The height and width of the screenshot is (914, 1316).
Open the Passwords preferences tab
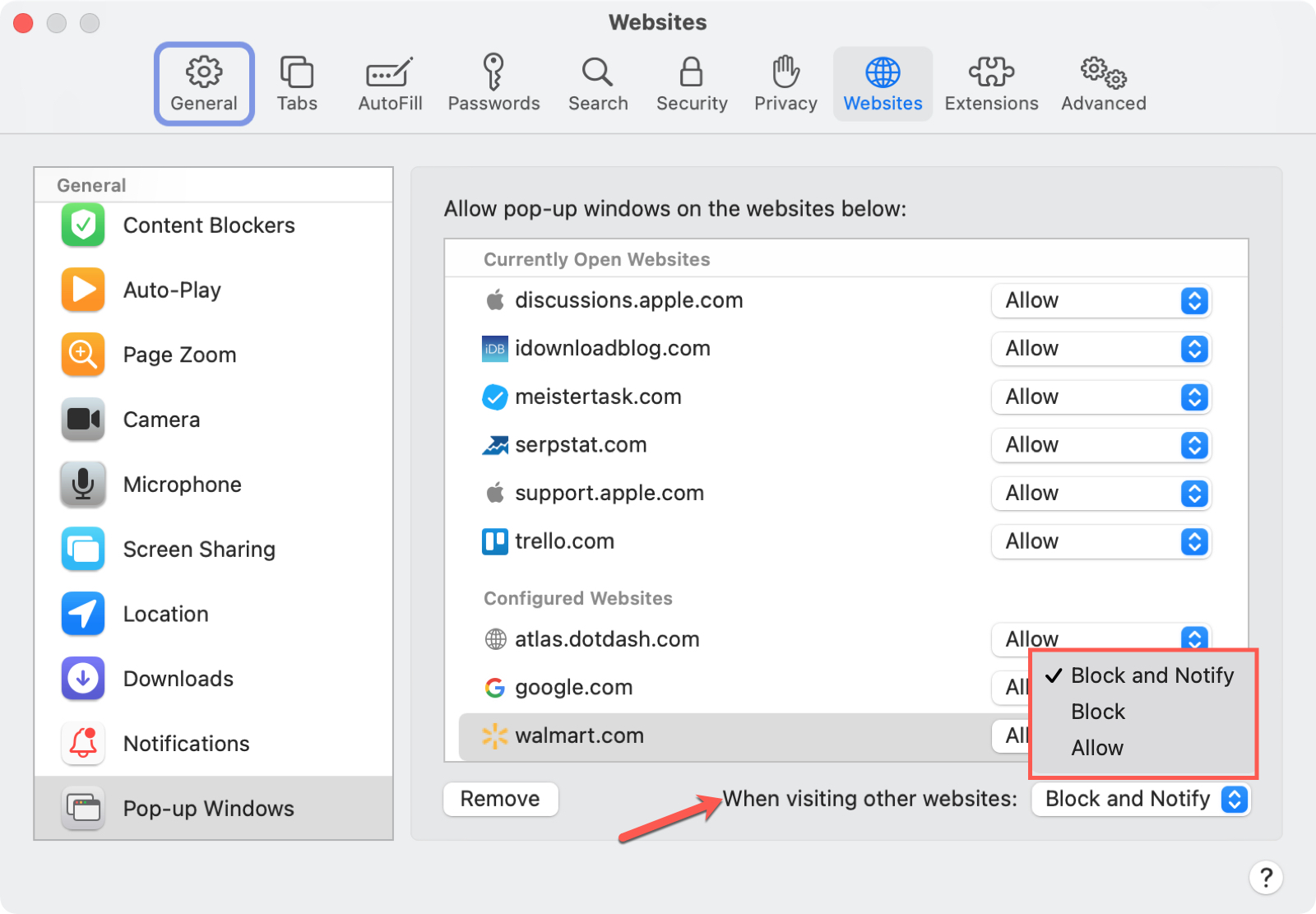click(x=493, y=84)
